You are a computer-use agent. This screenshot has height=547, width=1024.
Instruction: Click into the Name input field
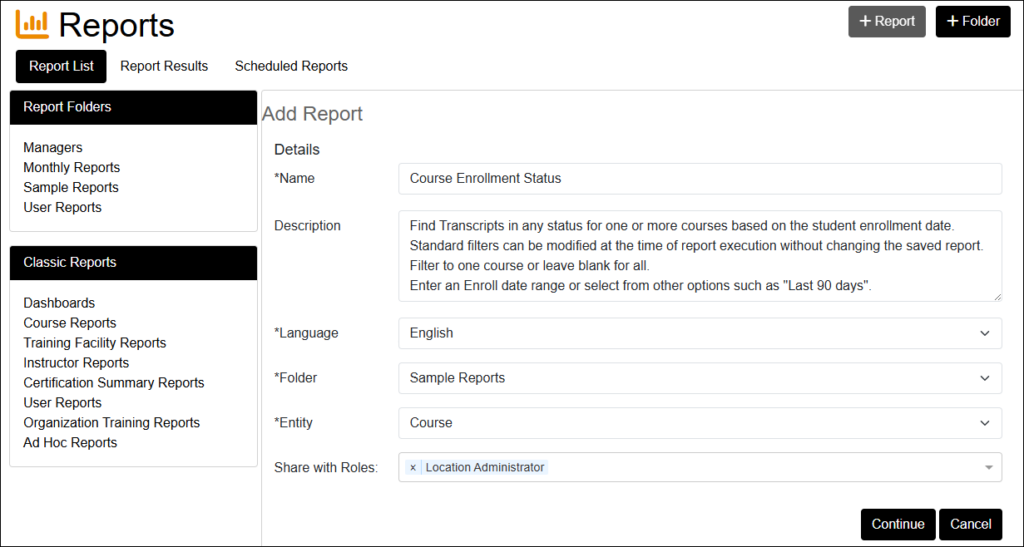pyautogui.click(x=699, y=179)
